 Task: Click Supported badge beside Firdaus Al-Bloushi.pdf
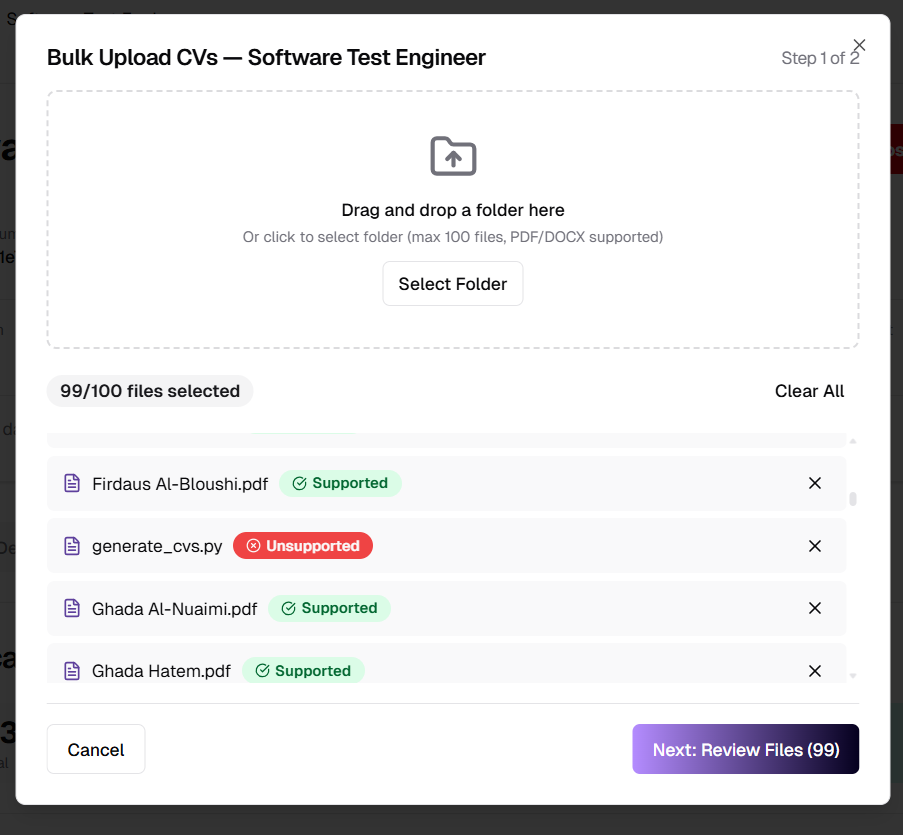coord(340,484)
